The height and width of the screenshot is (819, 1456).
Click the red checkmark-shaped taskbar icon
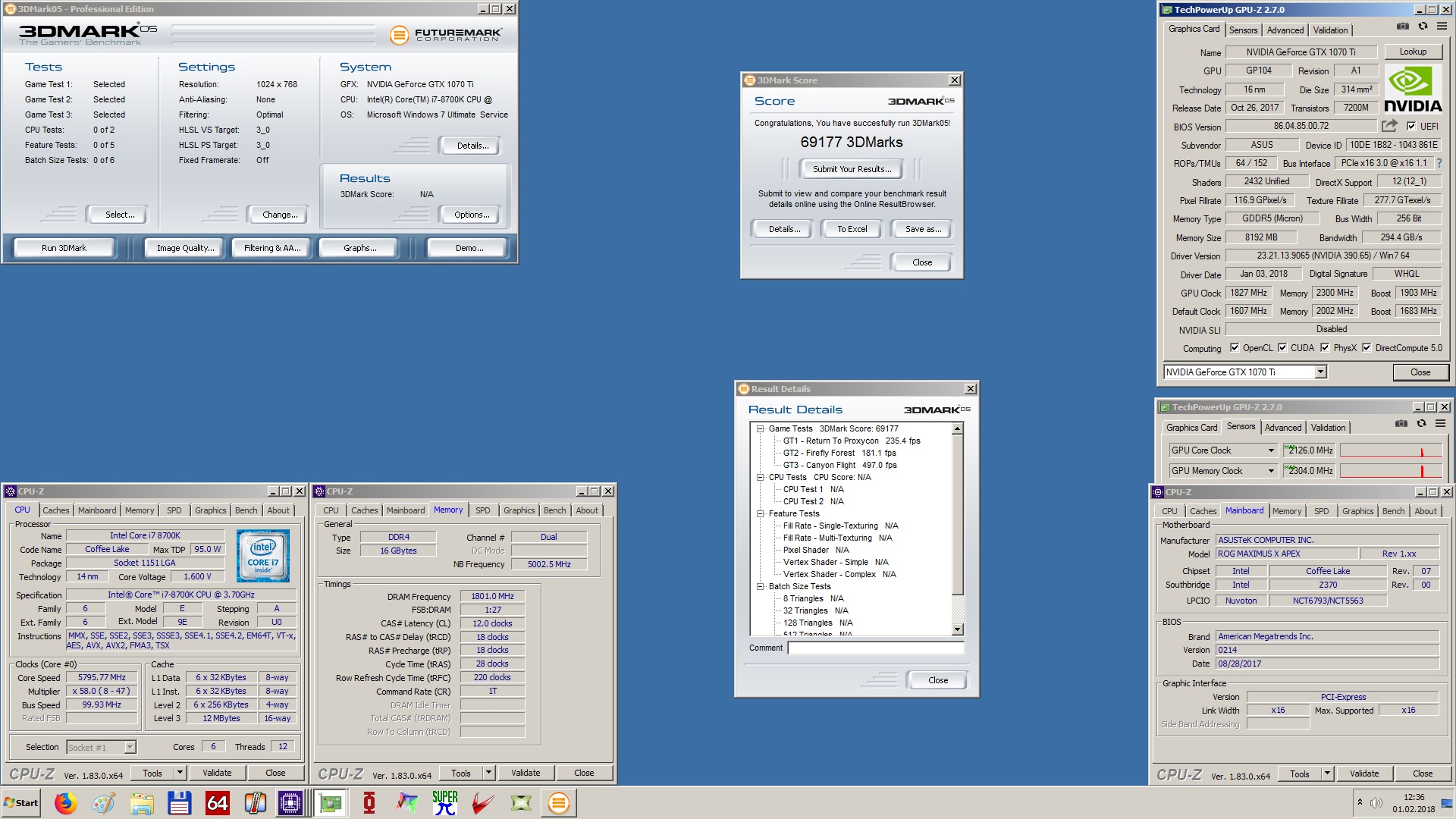pyautogui.click(x=483, y=802)
